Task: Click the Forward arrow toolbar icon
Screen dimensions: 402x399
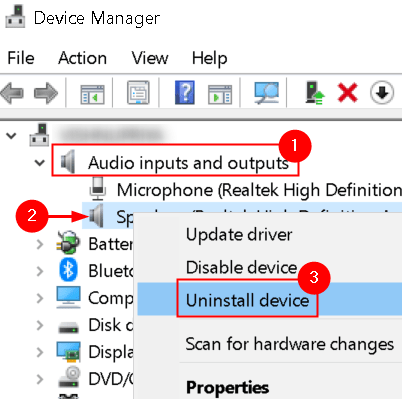Action: pyautogui.click(x=46, y=93)
